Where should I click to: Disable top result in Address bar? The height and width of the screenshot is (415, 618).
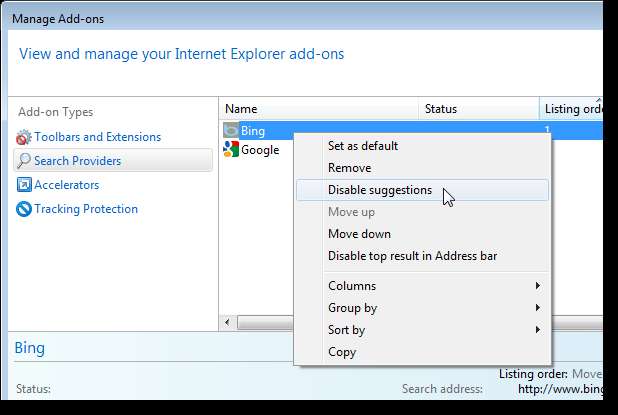click(412, 256)
